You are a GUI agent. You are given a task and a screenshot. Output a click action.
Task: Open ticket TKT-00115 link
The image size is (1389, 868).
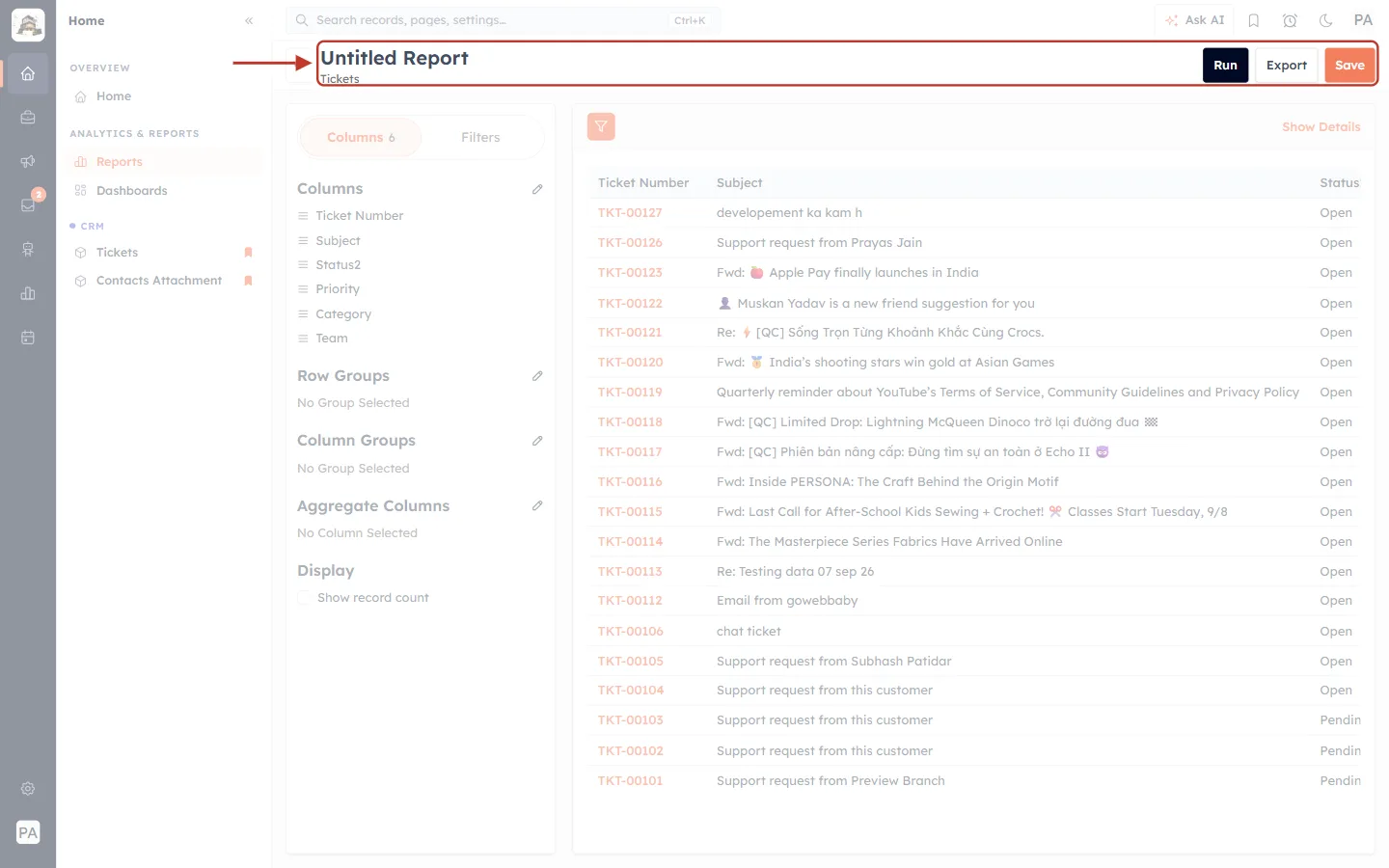[x=630, y=512]
